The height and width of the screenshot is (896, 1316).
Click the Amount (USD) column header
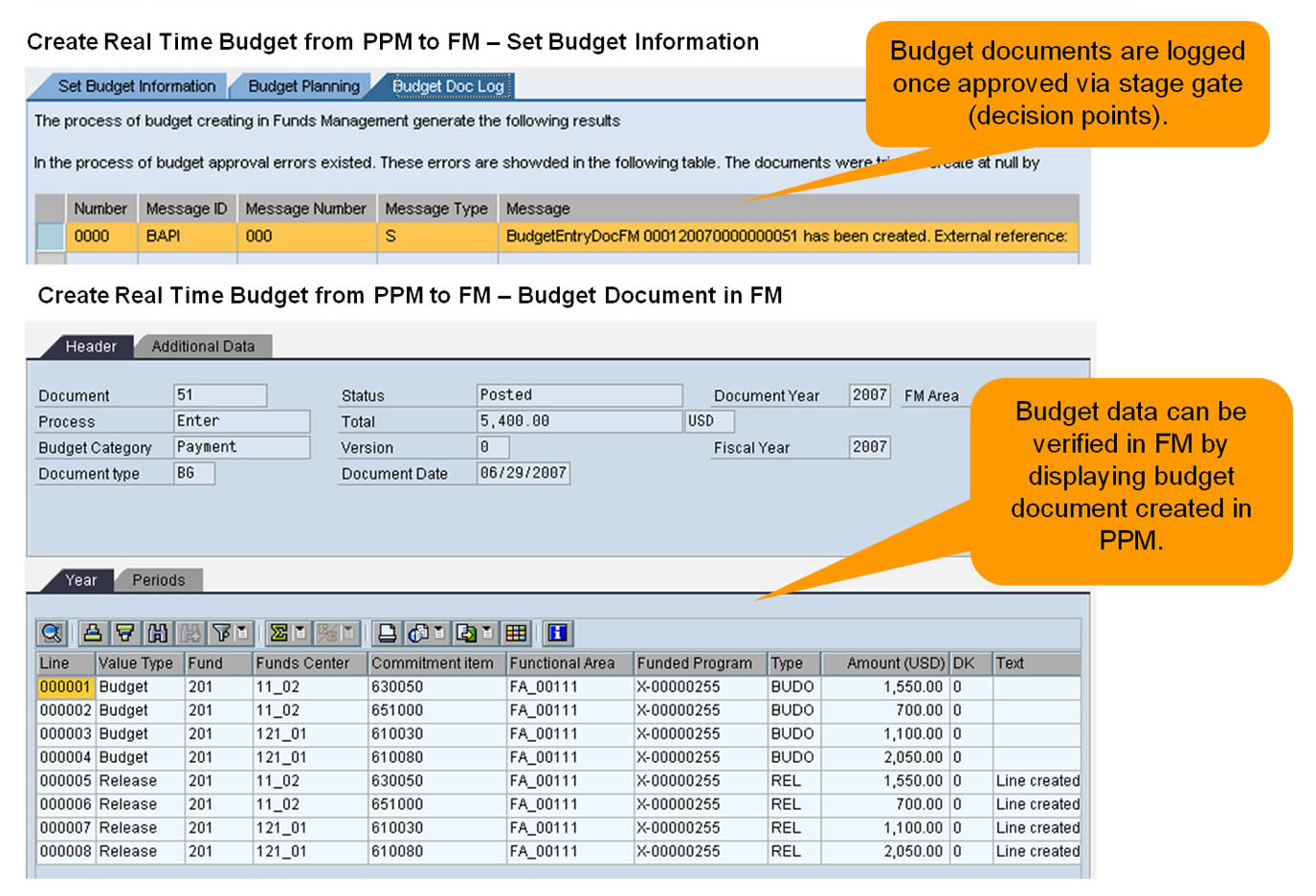click(x=894, y=663)
